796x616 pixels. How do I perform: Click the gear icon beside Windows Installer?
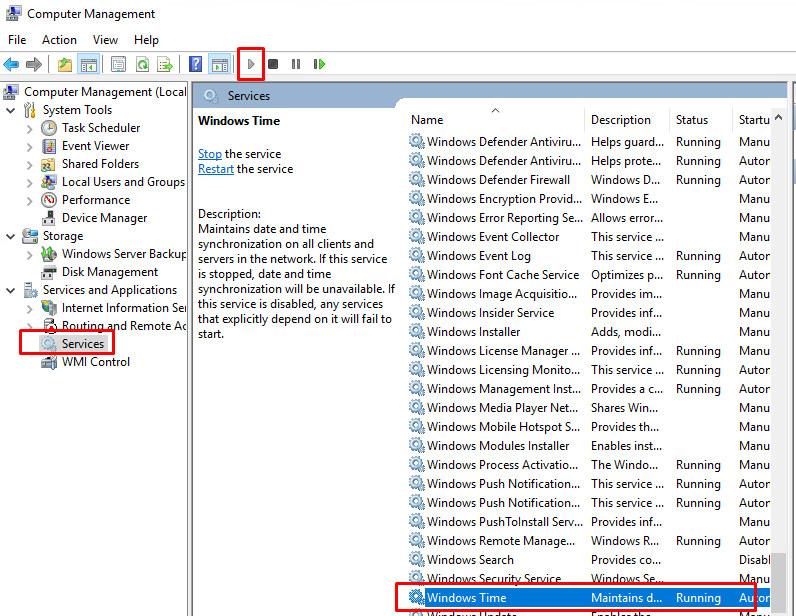click(x=417, y=332)
